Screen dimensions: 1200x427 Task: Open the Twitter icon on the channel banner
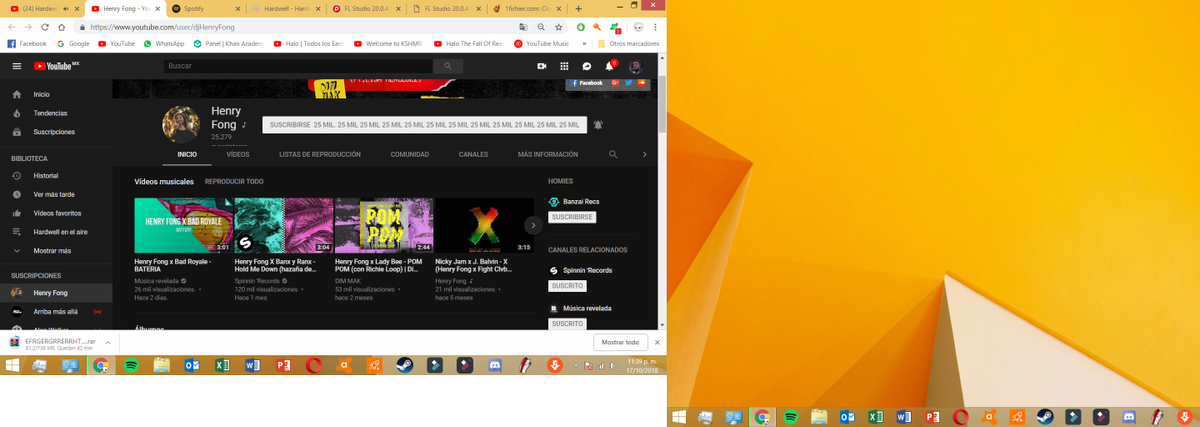tap(628, 83)
